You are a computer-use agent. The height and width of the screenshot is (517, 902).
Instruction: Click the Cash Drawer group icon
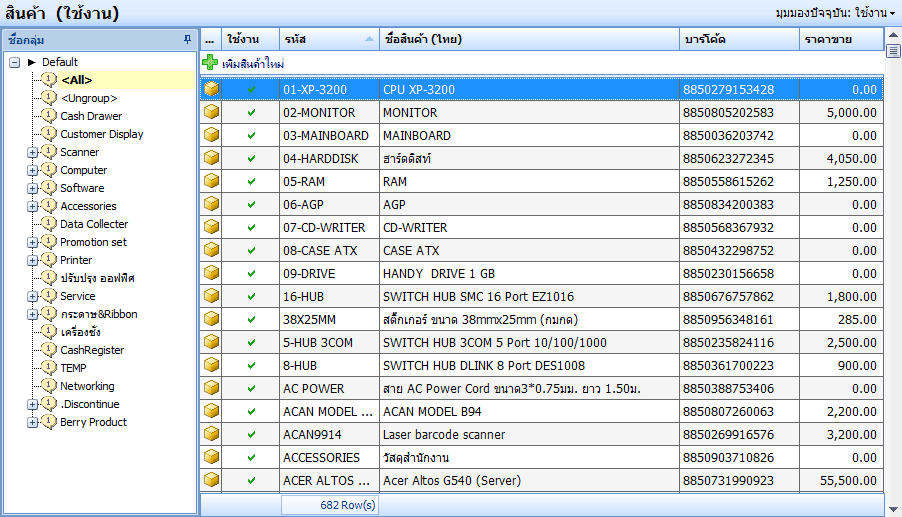click(x=49, y=116)
